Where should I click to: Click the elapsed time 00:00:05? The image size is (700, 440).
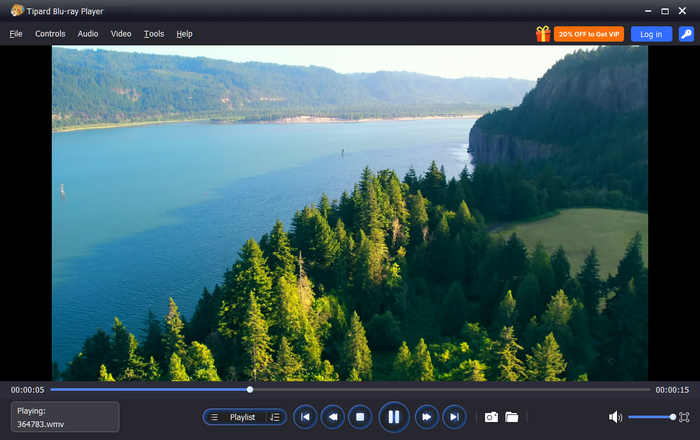[28, 390]
